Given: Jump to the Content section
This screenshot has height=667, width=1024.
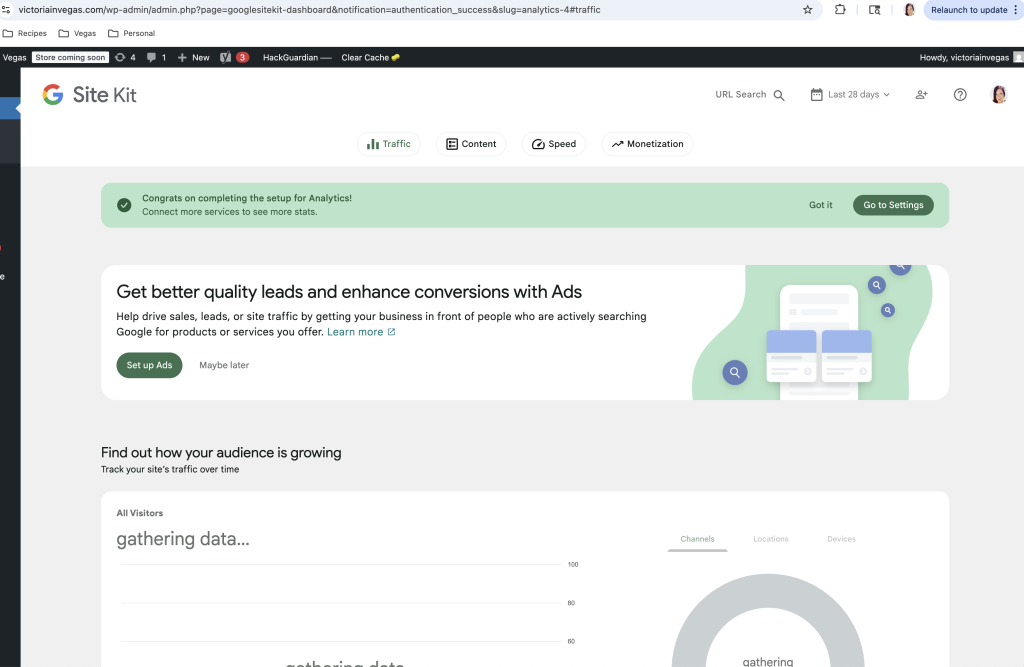Looking at the screenshot, I should tap(471, 144).
